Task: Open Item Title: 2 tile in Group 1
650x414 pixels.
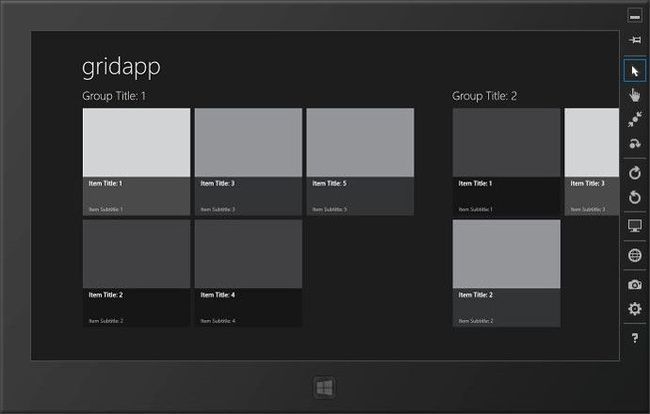Action: point(136,273)
